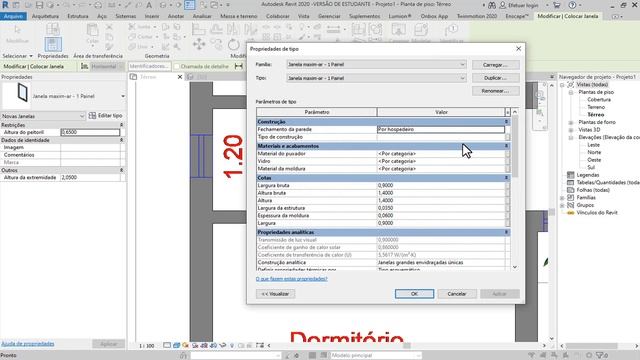Collapse the Cotas parameter group
This screenshot has height=360, width=640.
[x=507, y=178]
